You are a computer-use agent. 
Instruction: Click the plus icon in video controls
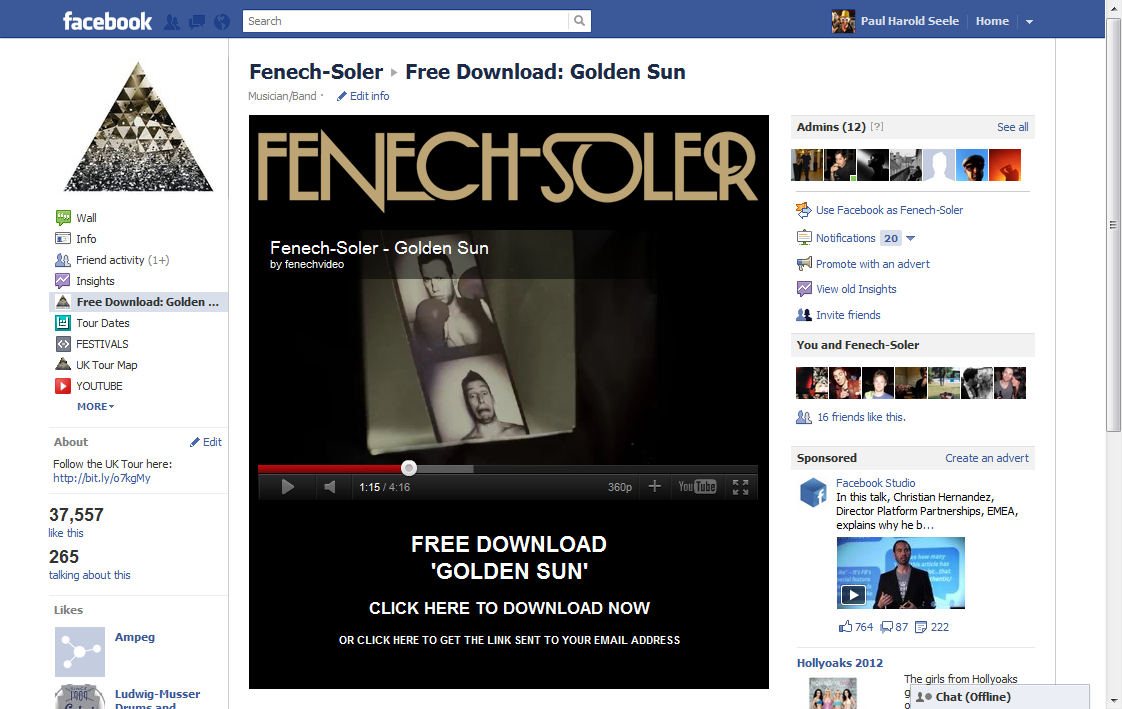click(x=654, y=486)
